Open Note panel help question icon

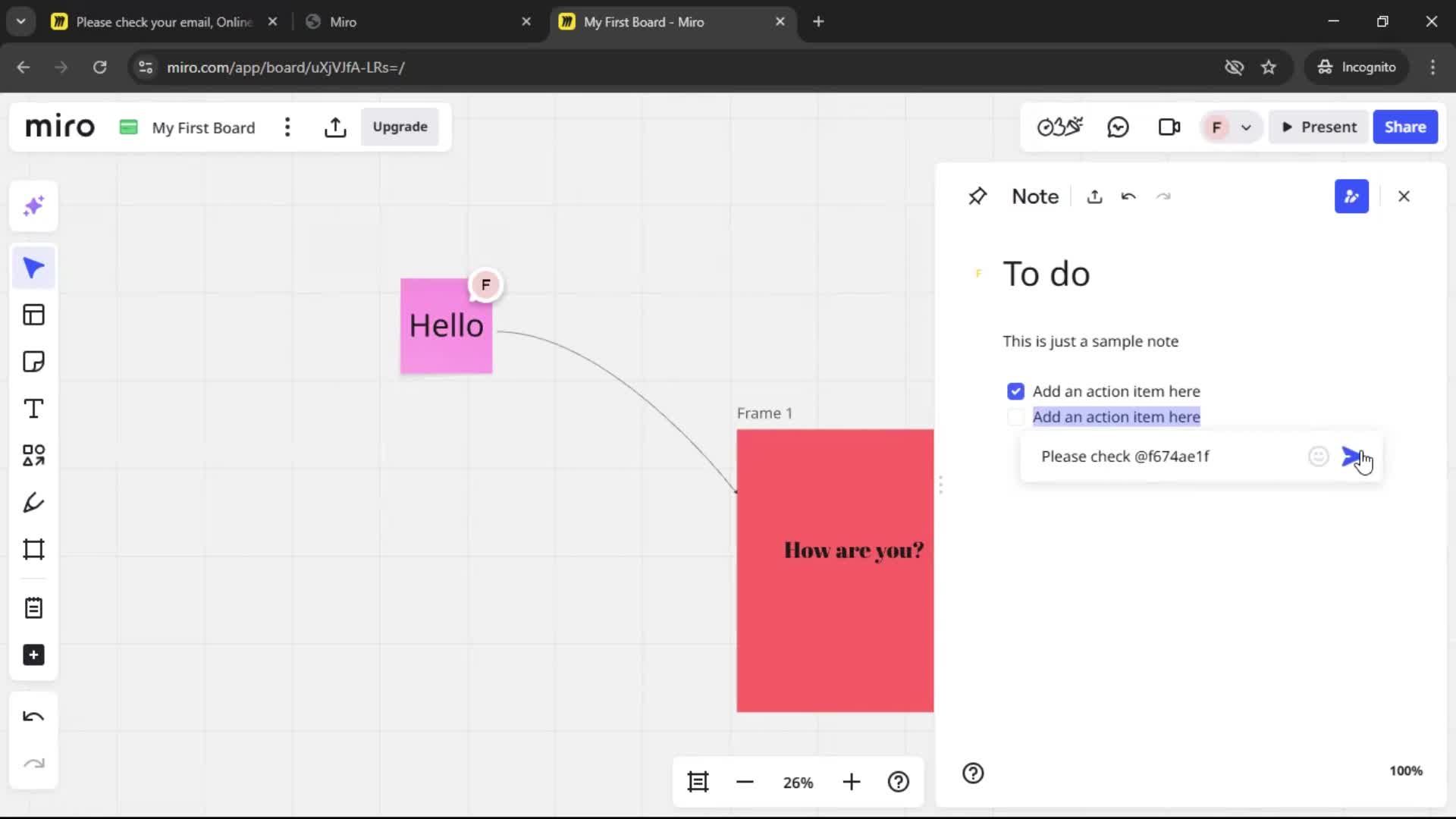pos(973,773)
